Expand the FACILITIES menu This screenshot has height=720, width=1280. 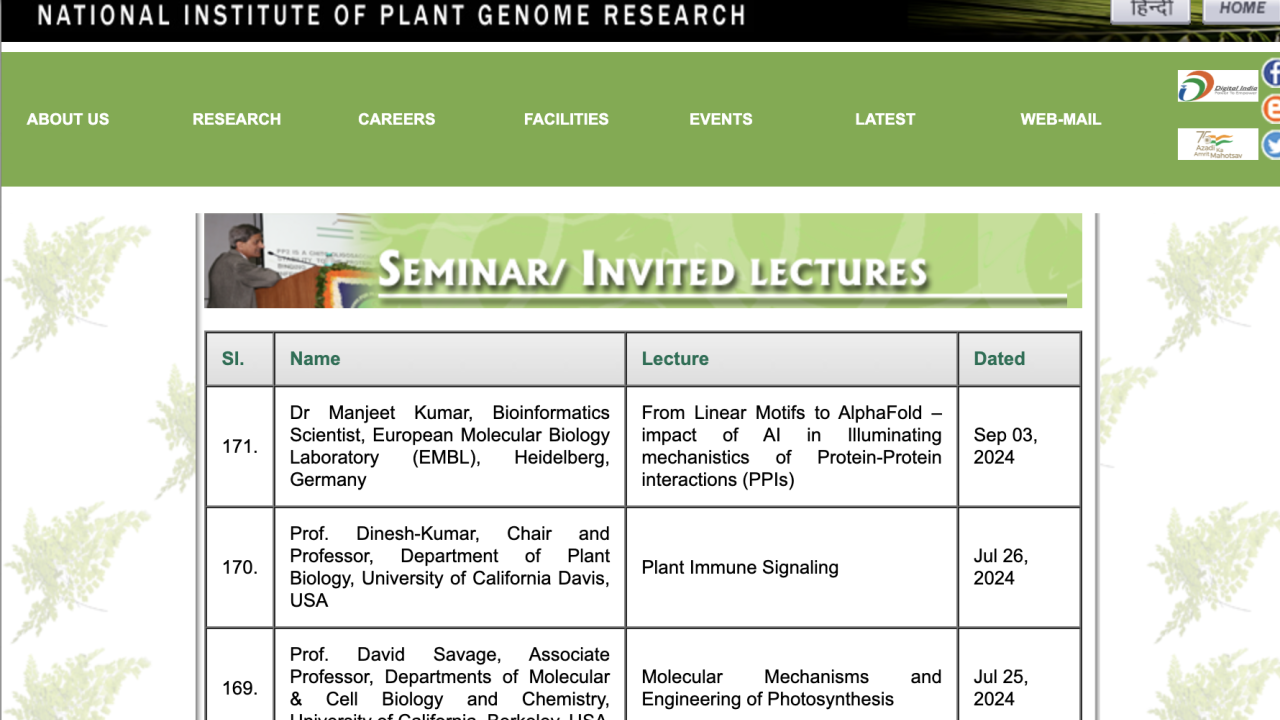566,119
